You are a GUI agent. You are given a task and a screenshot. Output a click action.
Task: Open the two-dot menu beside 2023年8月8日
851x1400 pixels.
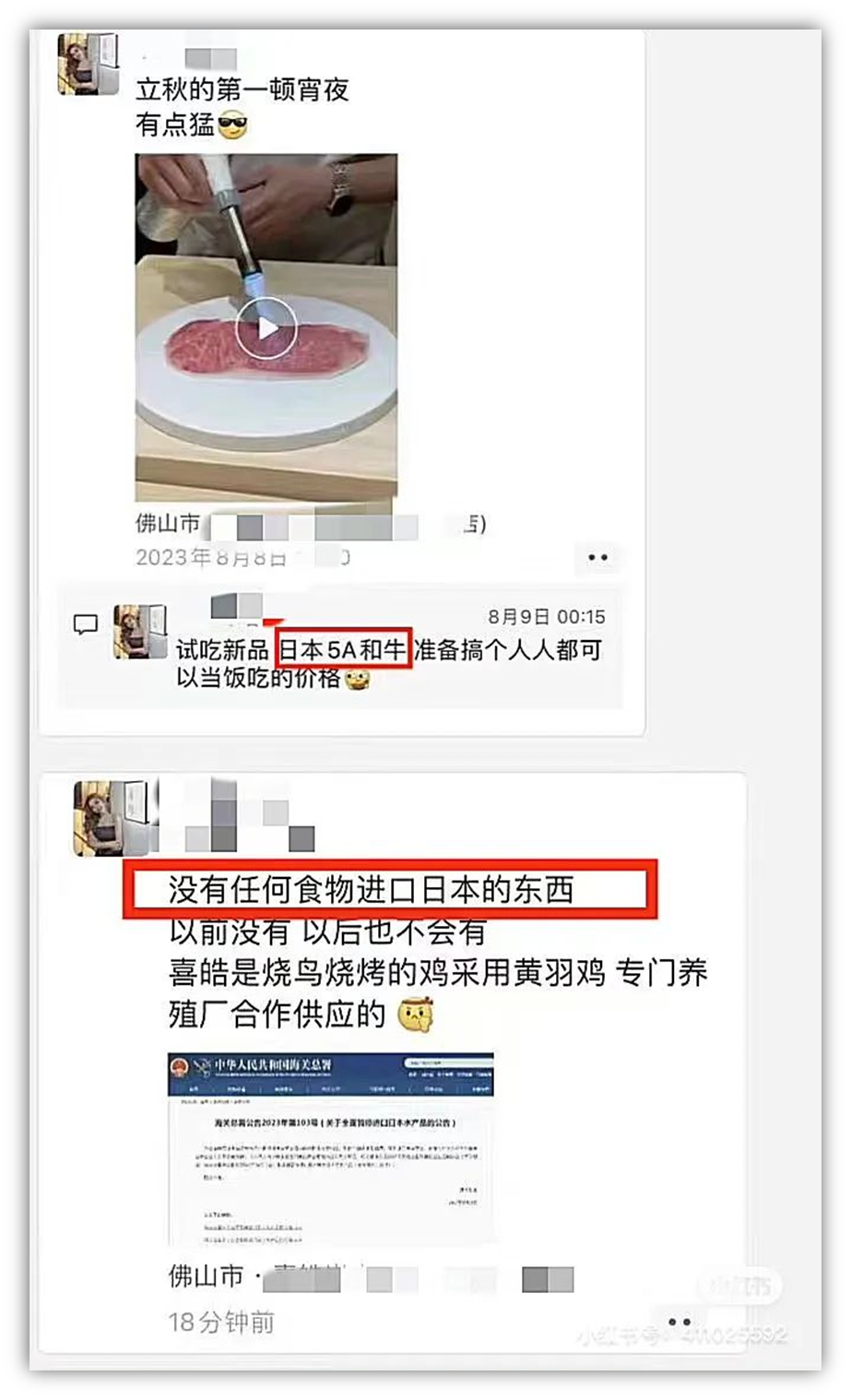click(597, 557)
